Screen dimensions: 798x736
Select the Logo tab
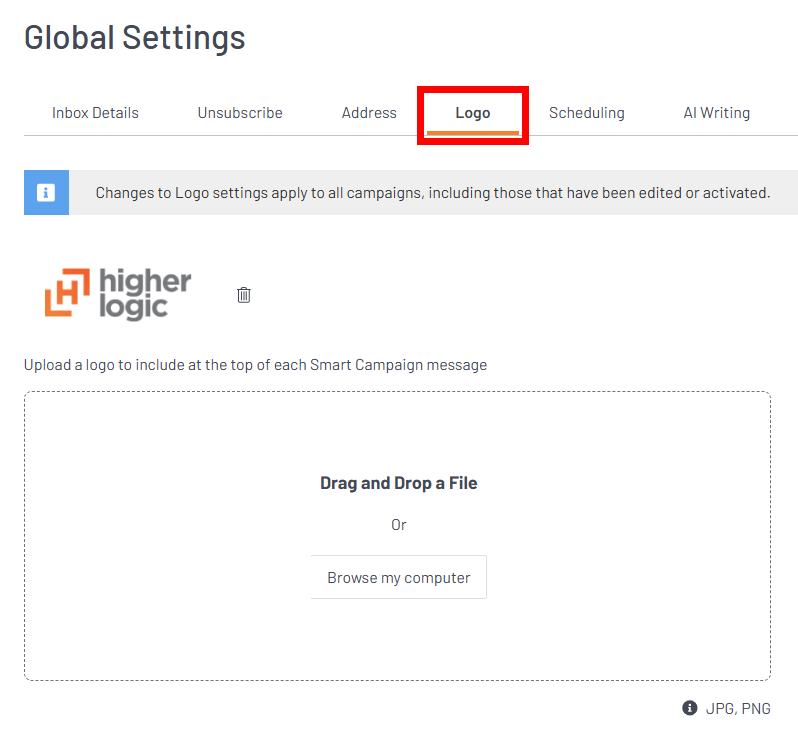click(473, 113)
